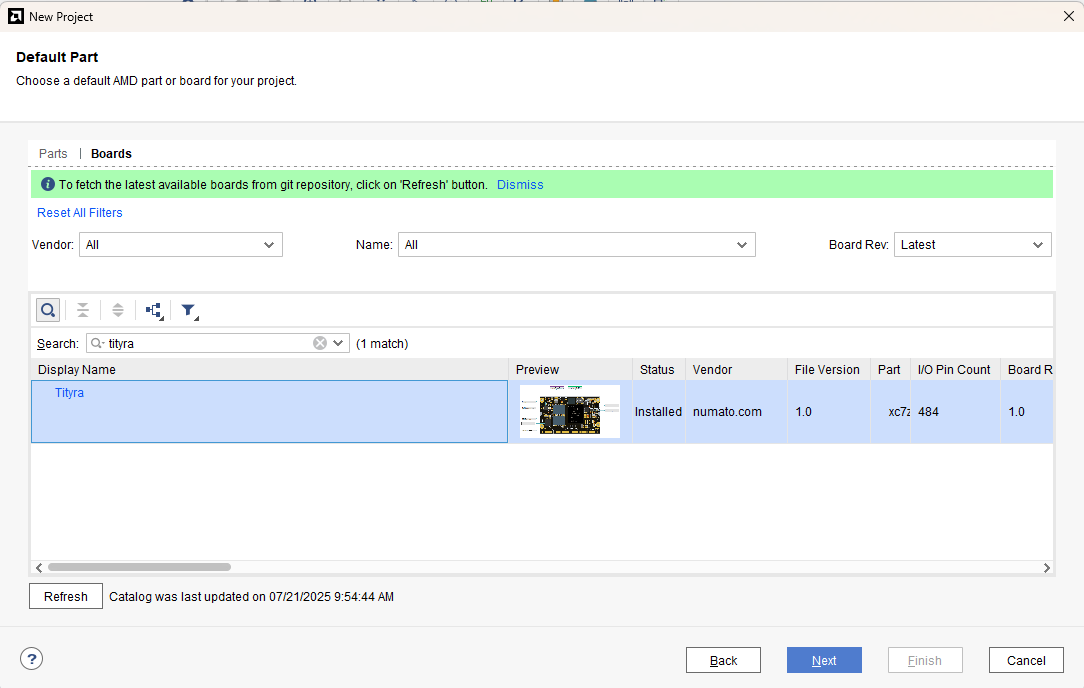Click the Collapse All toolbar icon
Viewport: 1084px width, 688px height.
pyautogui.click(x=83, y=310)
